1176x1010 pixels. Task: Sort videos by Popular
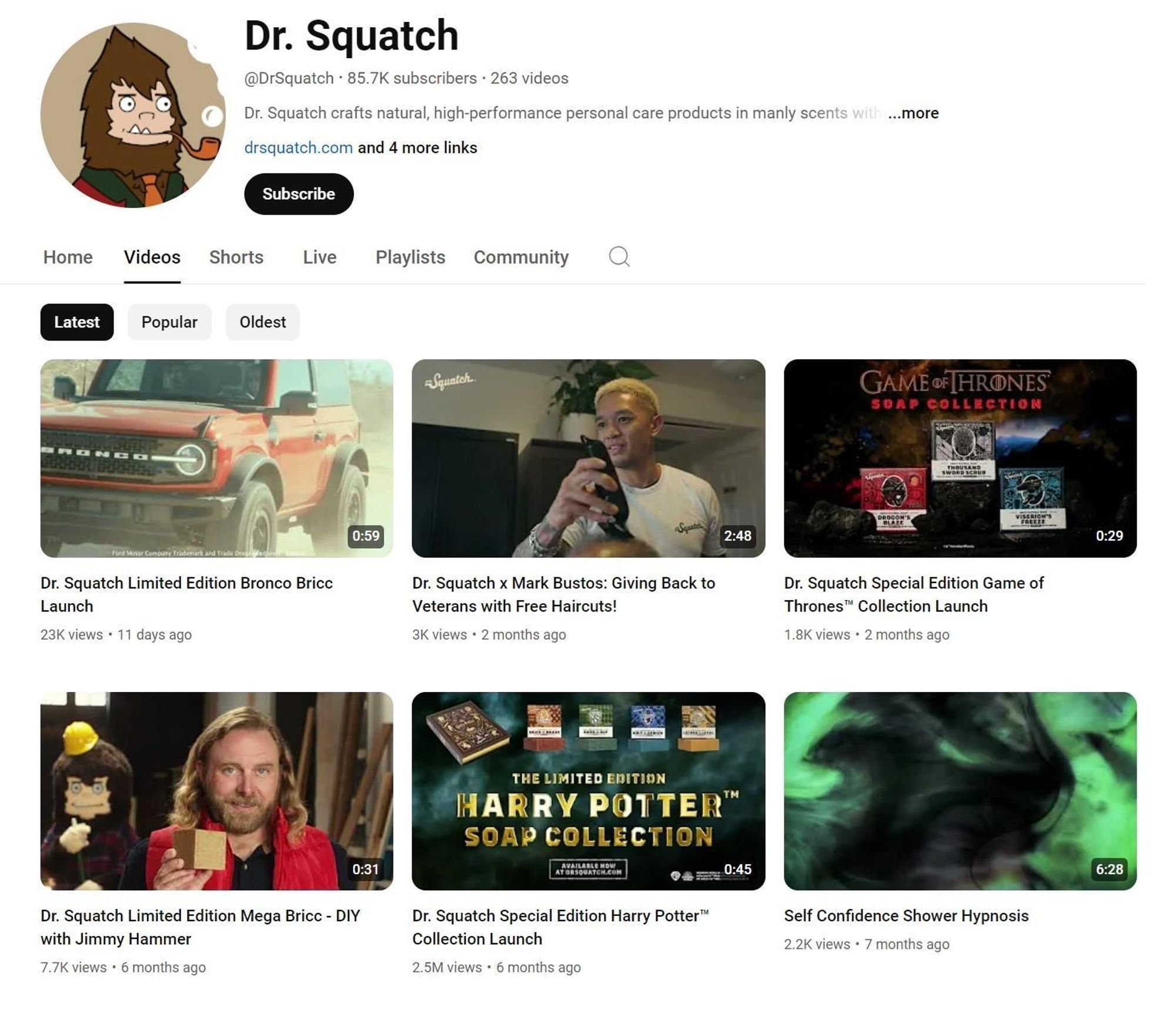[169, 322]
